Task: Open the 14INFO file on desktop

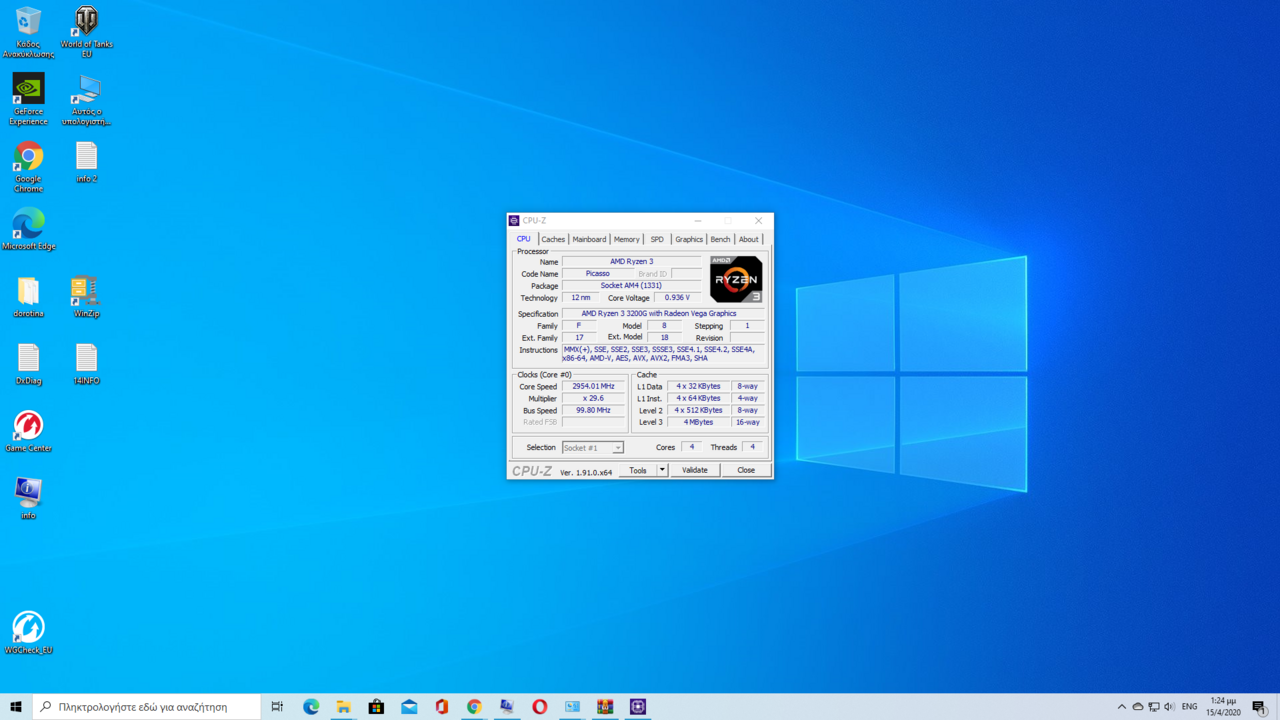Action: click(x=86, y=364)
